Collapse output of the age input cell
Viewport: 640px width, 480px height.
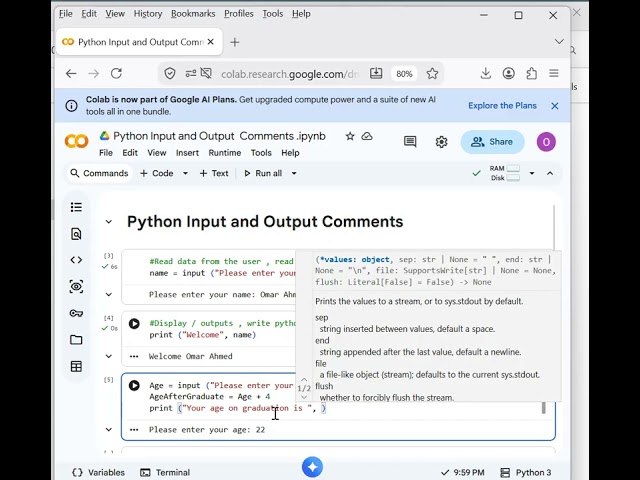109,429
